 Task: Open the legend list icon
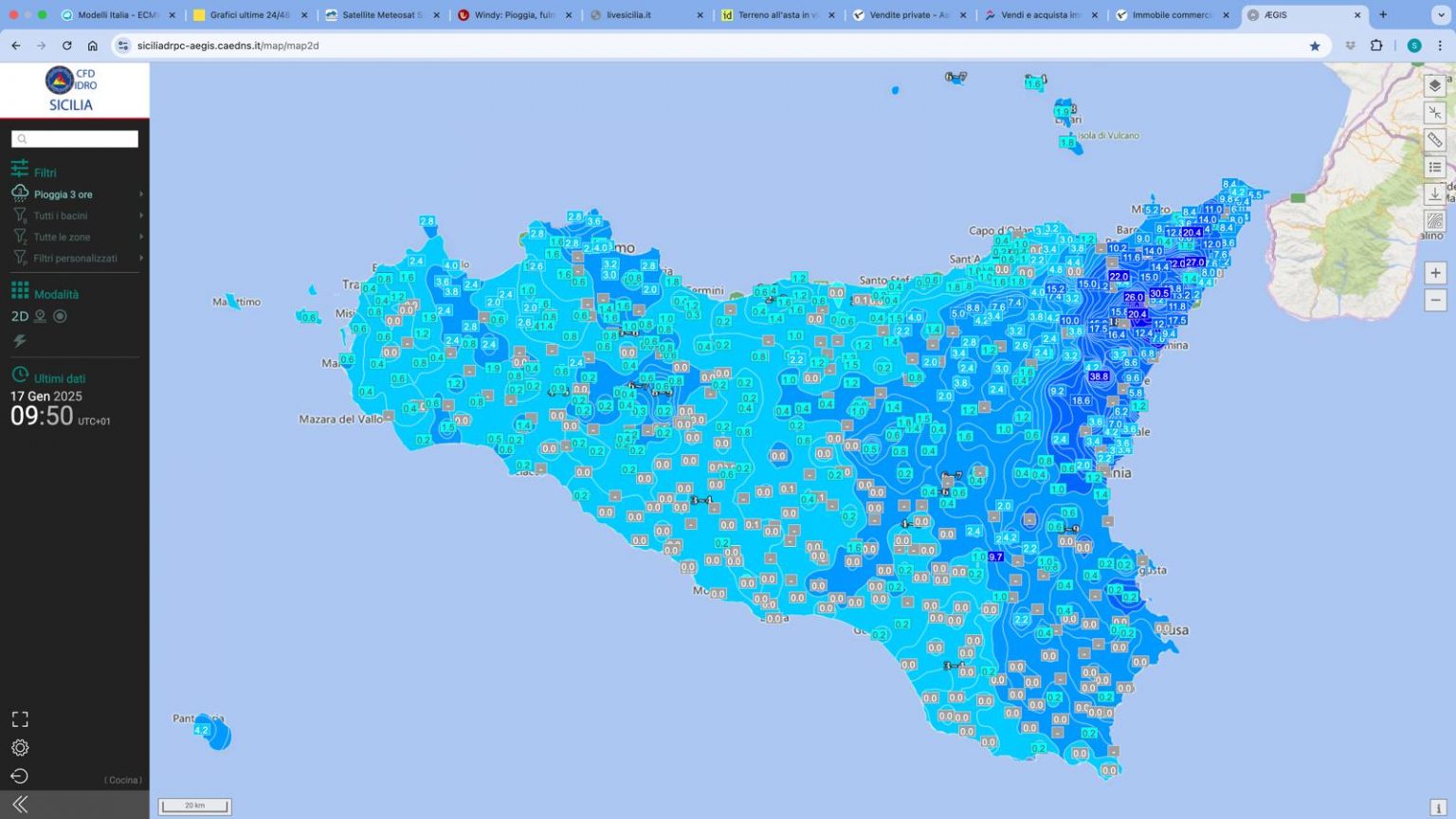(1434, 168)
